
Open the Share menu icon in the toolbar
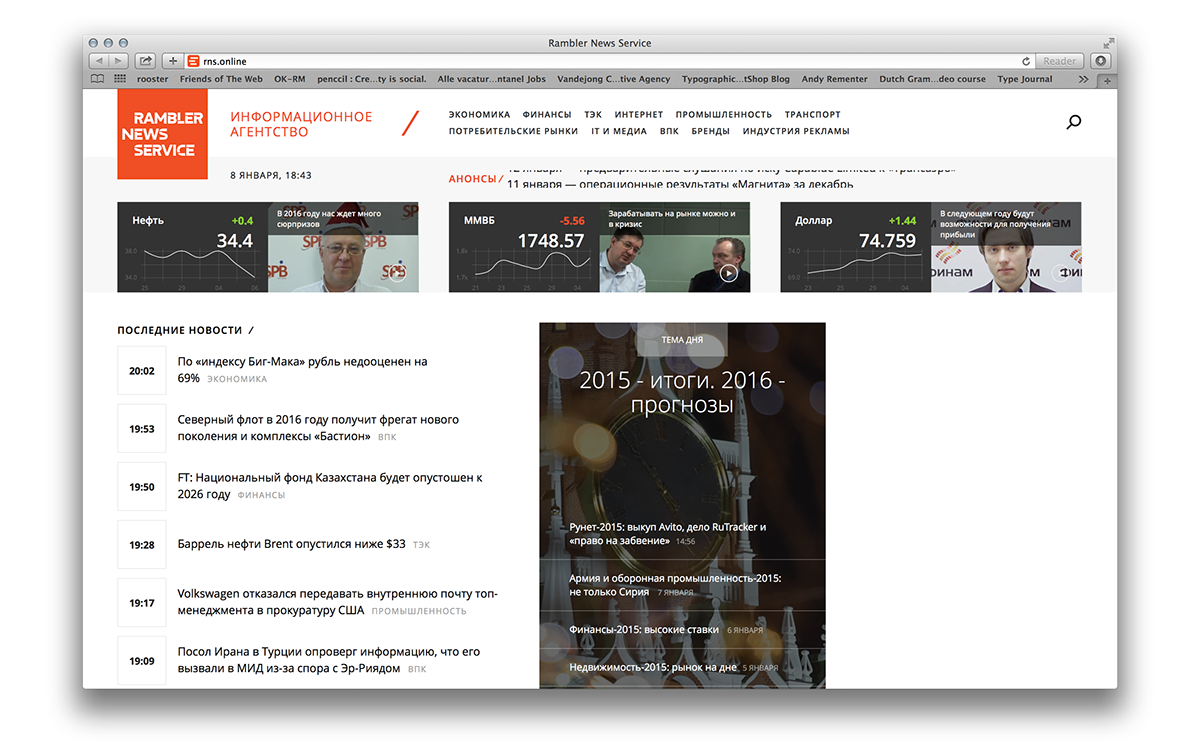point(146,61)
